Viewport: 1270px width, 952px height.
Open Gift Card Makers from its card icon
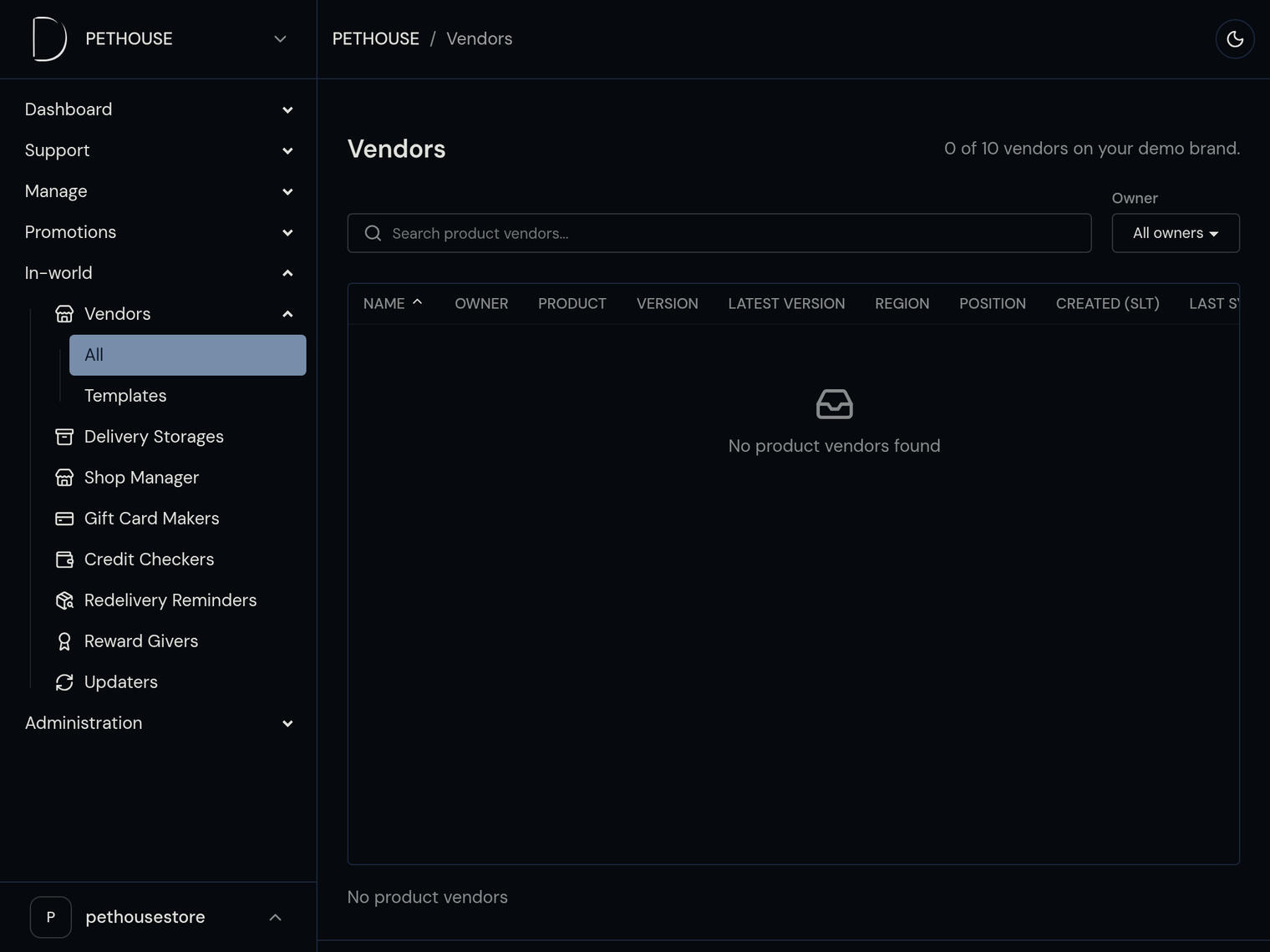tap(64, 519)
